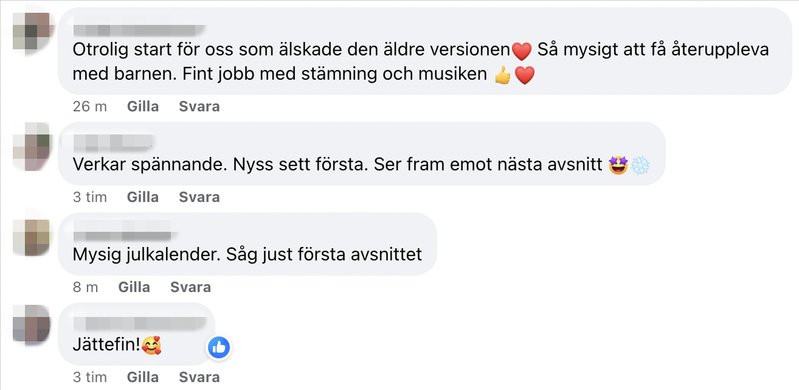Click the thumbs-up emoji after 'musiken'
799x390 pixels.
503,75
